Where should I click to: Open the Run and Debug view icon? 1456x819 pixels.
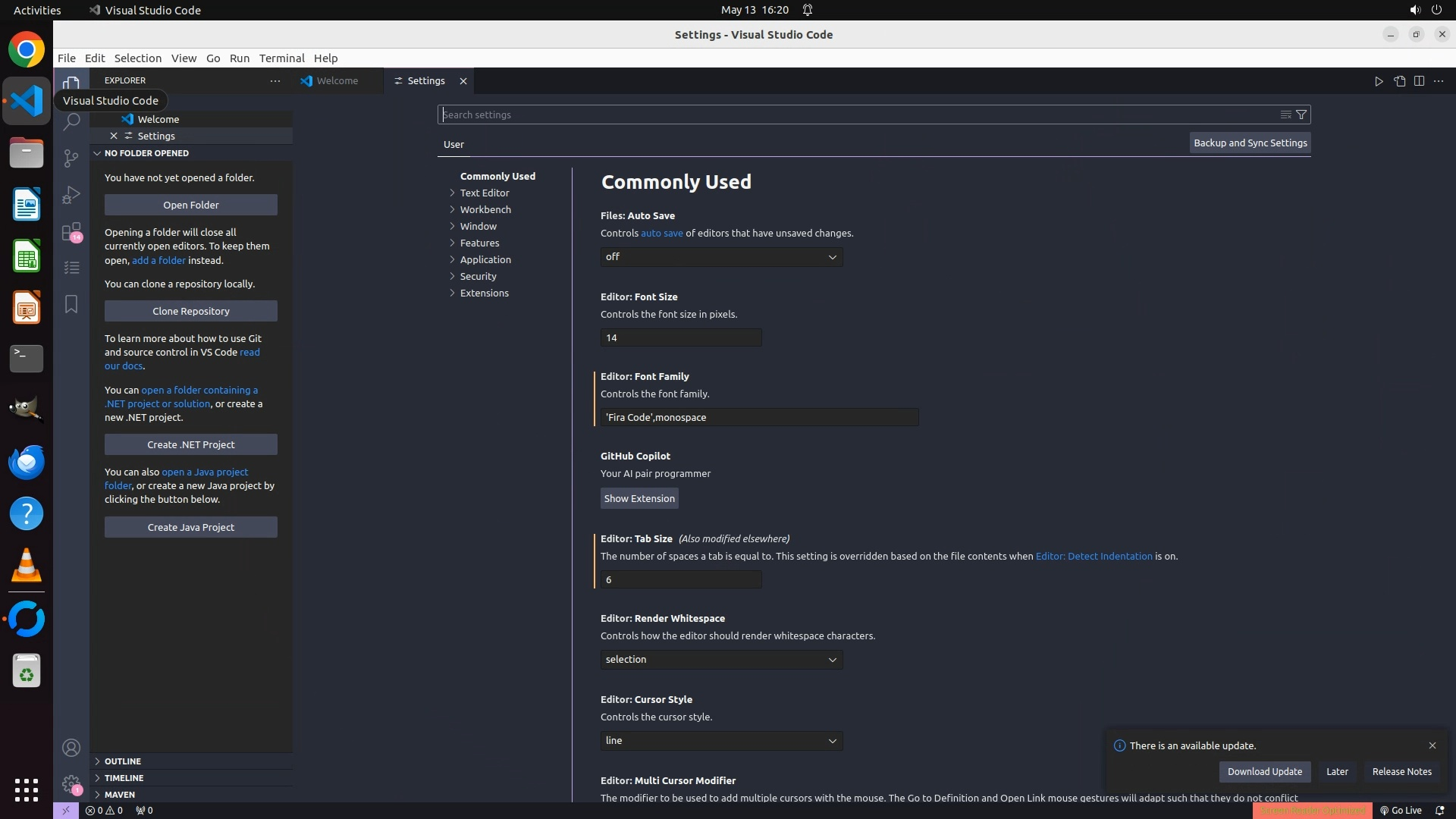(x=71, y=195)
